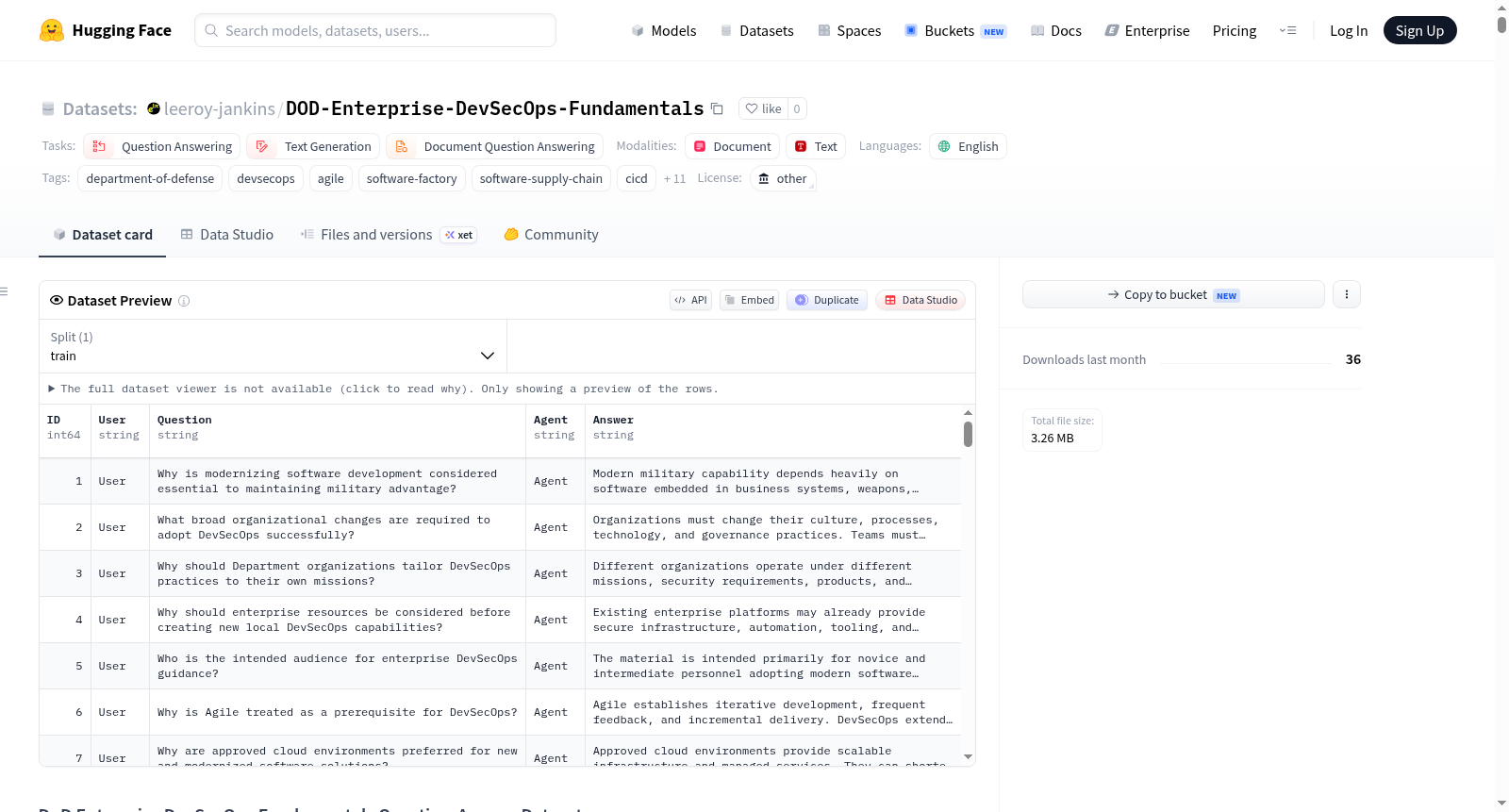
Task: Click the software-factory tag
Action: click(411, 178)
